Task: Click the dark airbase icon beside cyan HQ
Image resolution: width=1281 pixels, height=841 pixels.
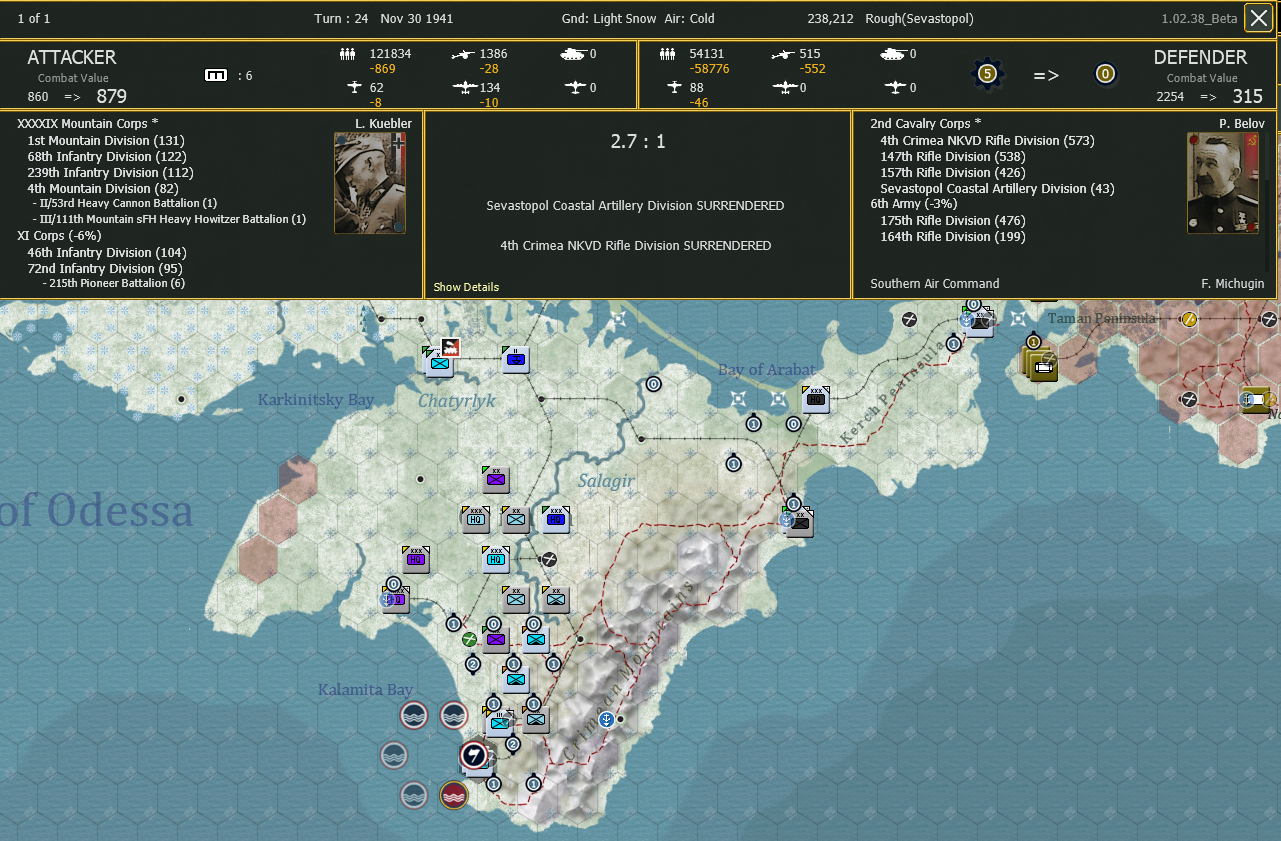Action: point(548,560)
